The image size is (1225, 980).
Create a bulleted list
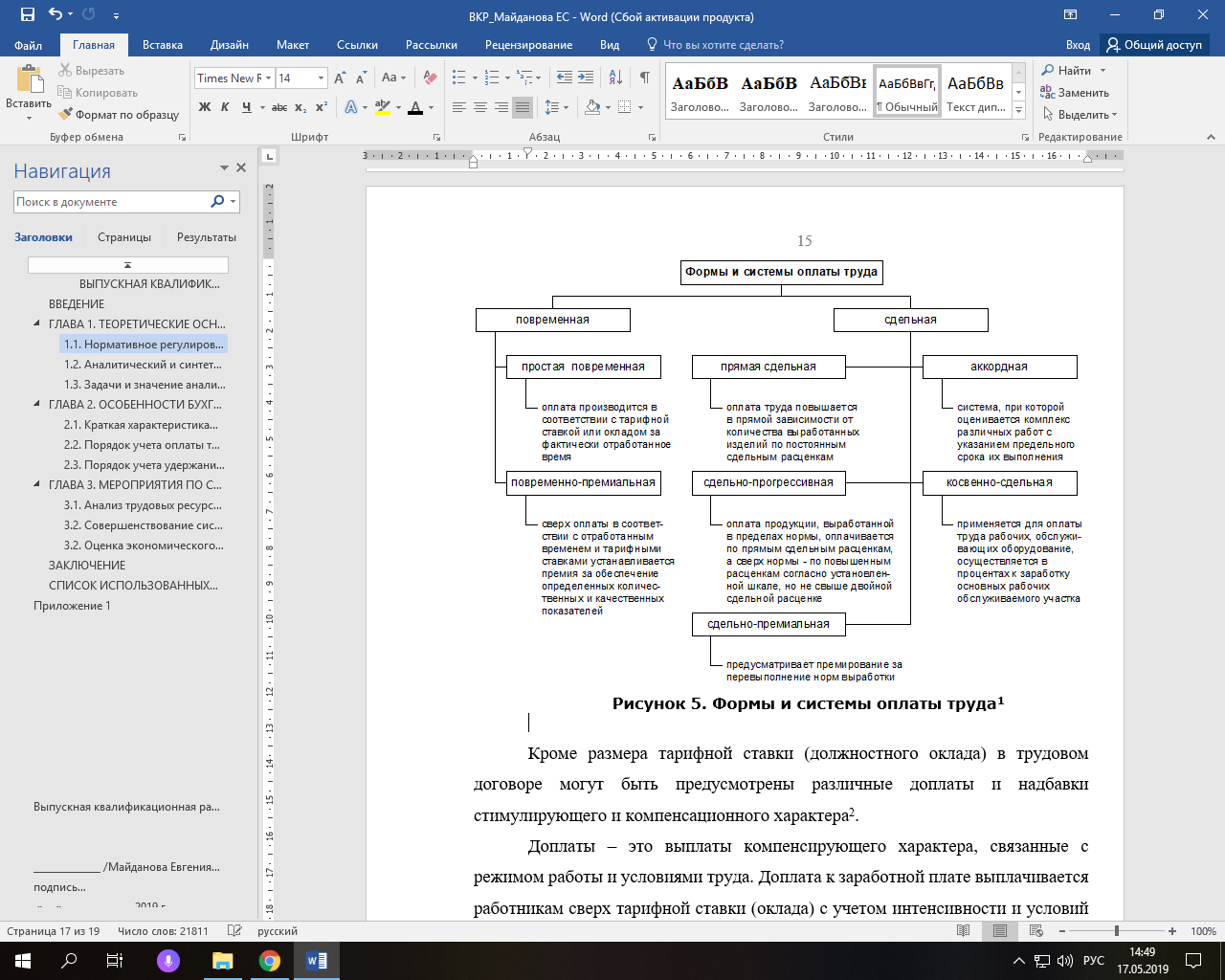click(x=459, y=78)
